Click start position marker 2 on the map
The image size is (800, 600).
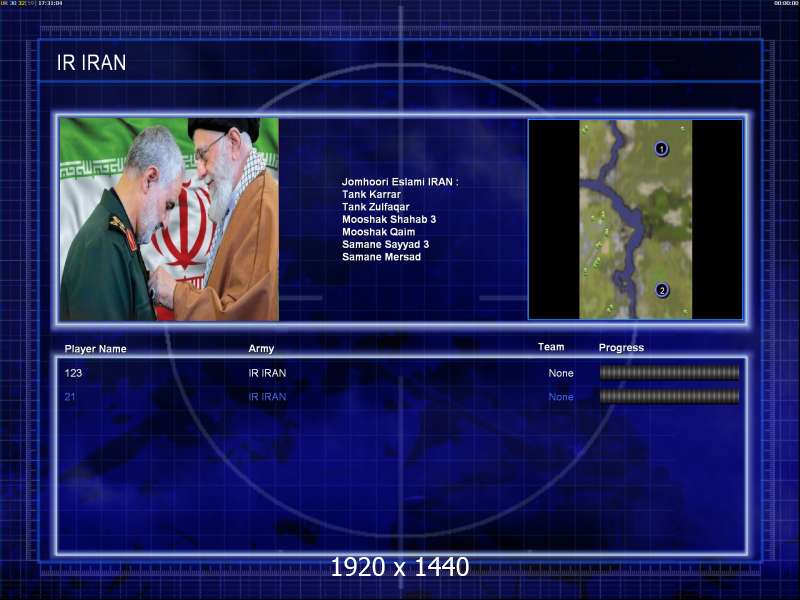[662, 290]
